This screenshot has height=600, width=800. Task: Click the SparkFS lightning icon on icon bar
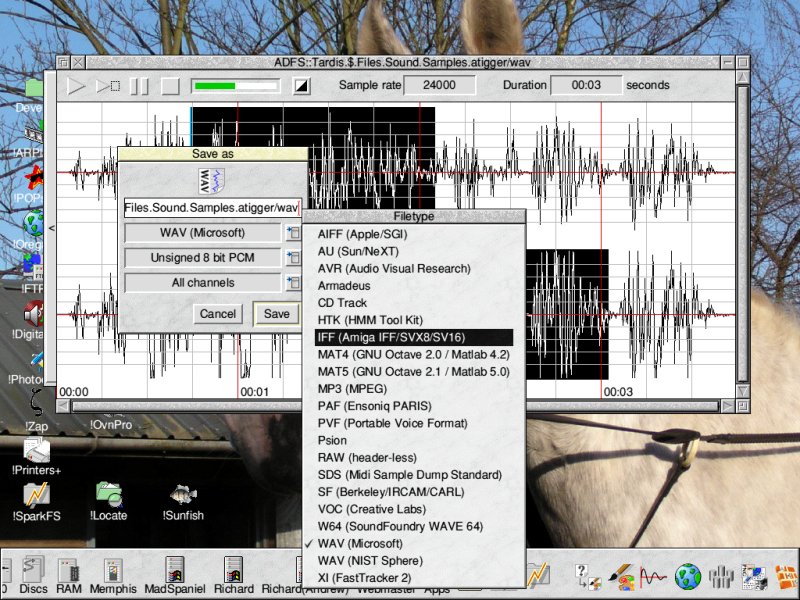537,574
